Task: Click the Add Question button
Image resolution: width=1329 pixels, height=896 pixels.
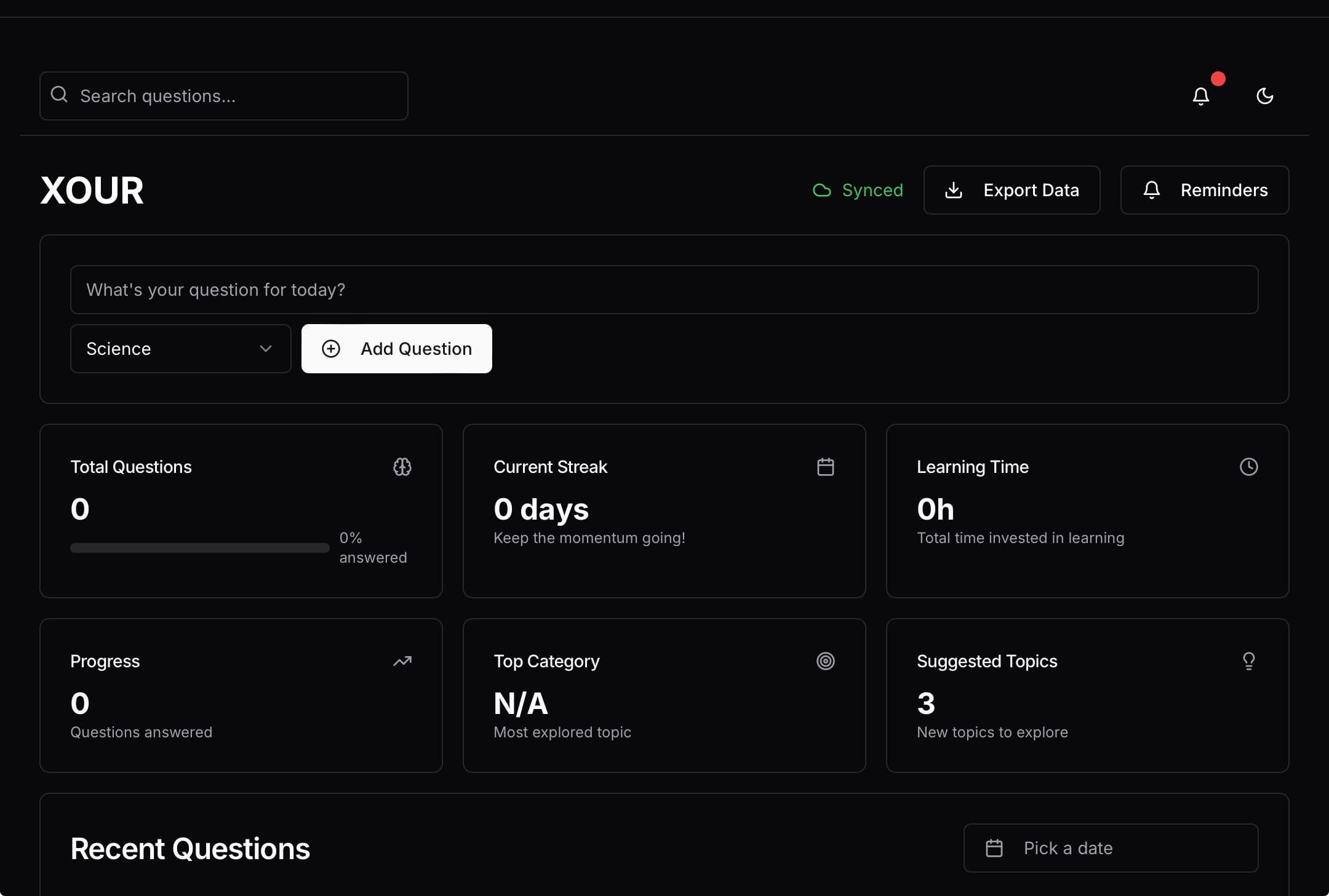Action: [x=396, y=348]
